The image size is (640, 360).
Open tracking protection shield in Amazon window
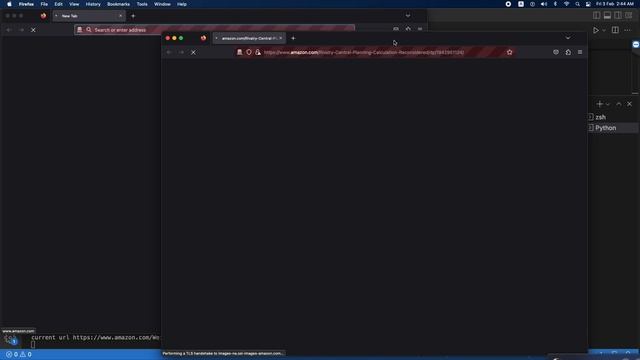pos(249,52)
